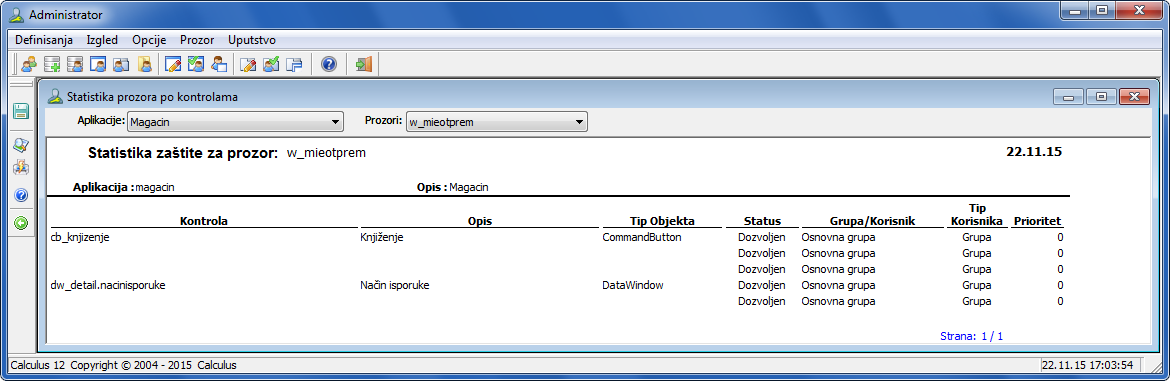Screen dimensions: 1170x381
Task: Click the exit door icon in the toolbar
Action: 363,64
